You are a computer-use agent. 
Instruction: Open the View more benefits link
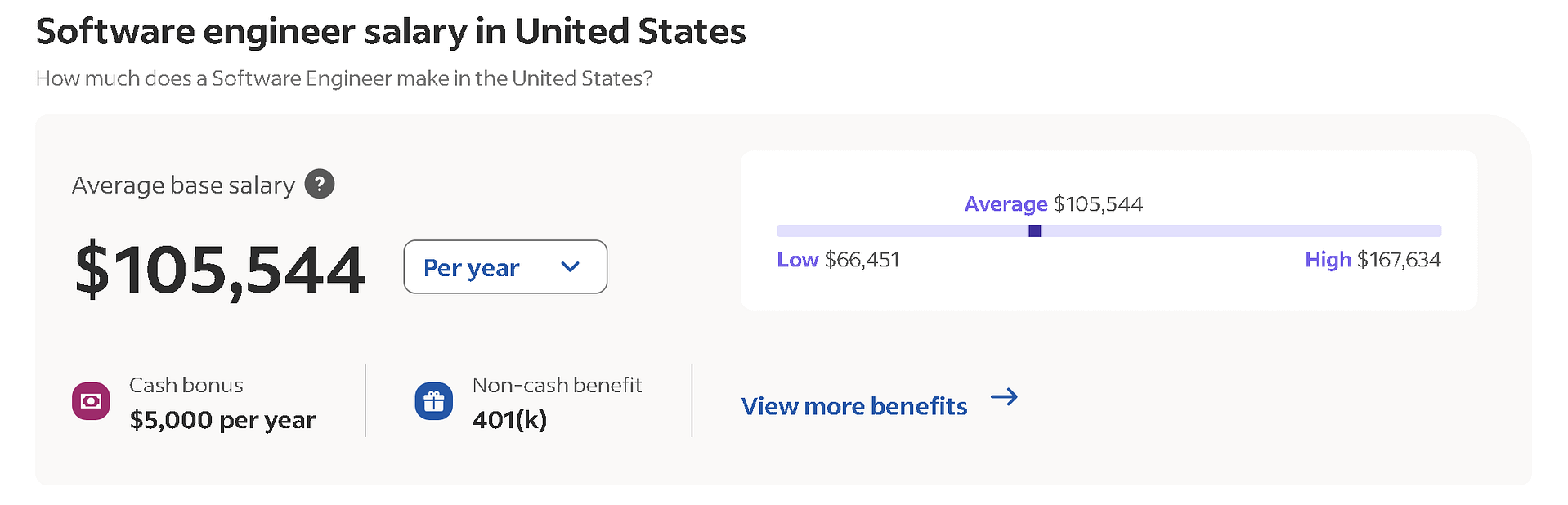(854, 406)
